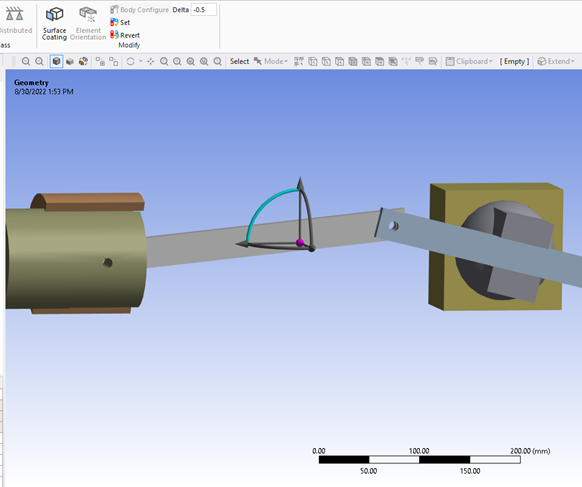Toggle shaded exterior and edges view

56,61
